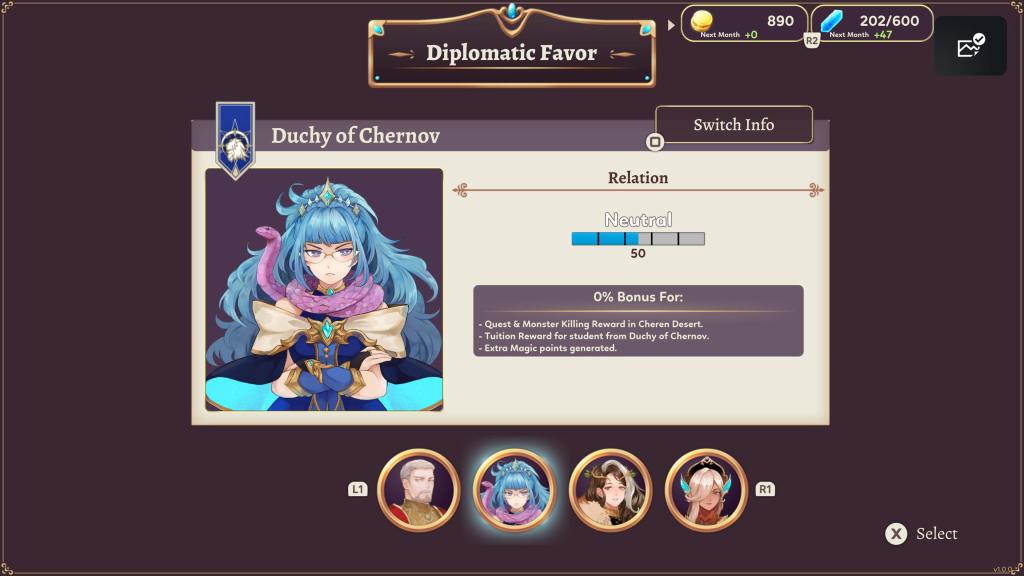Select the grey-haired king portrait
This screenshot has height=576, width=1024.
(x=419, y=490)
